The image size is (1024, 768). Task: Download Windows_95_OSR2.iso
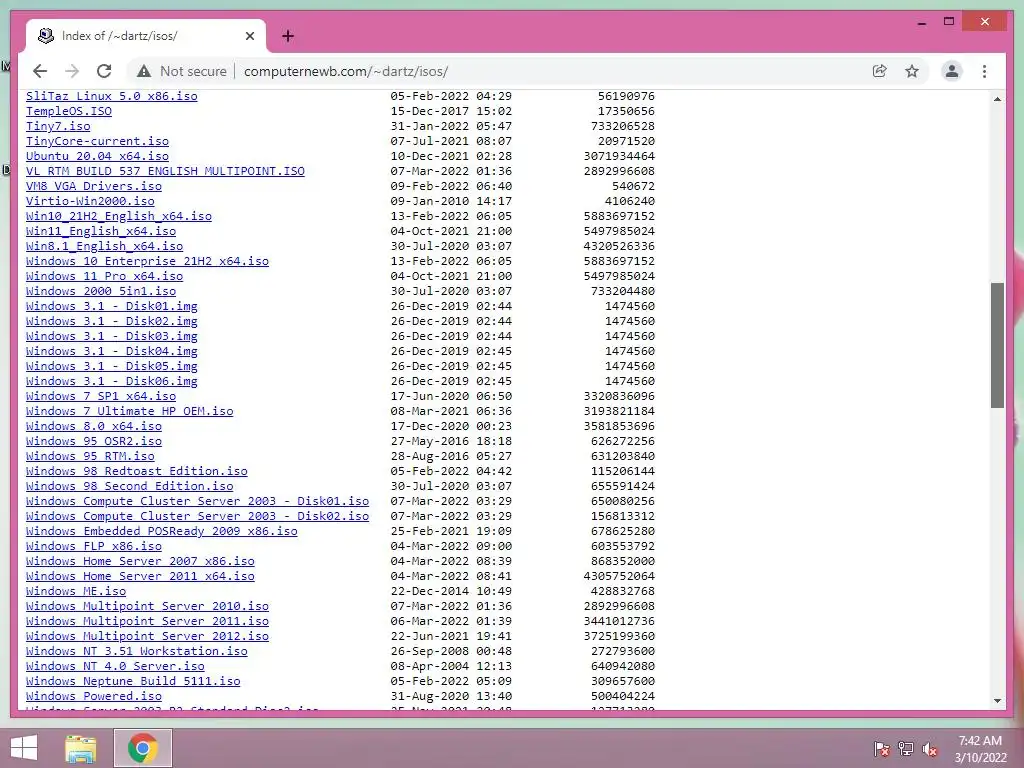(94, 441)
